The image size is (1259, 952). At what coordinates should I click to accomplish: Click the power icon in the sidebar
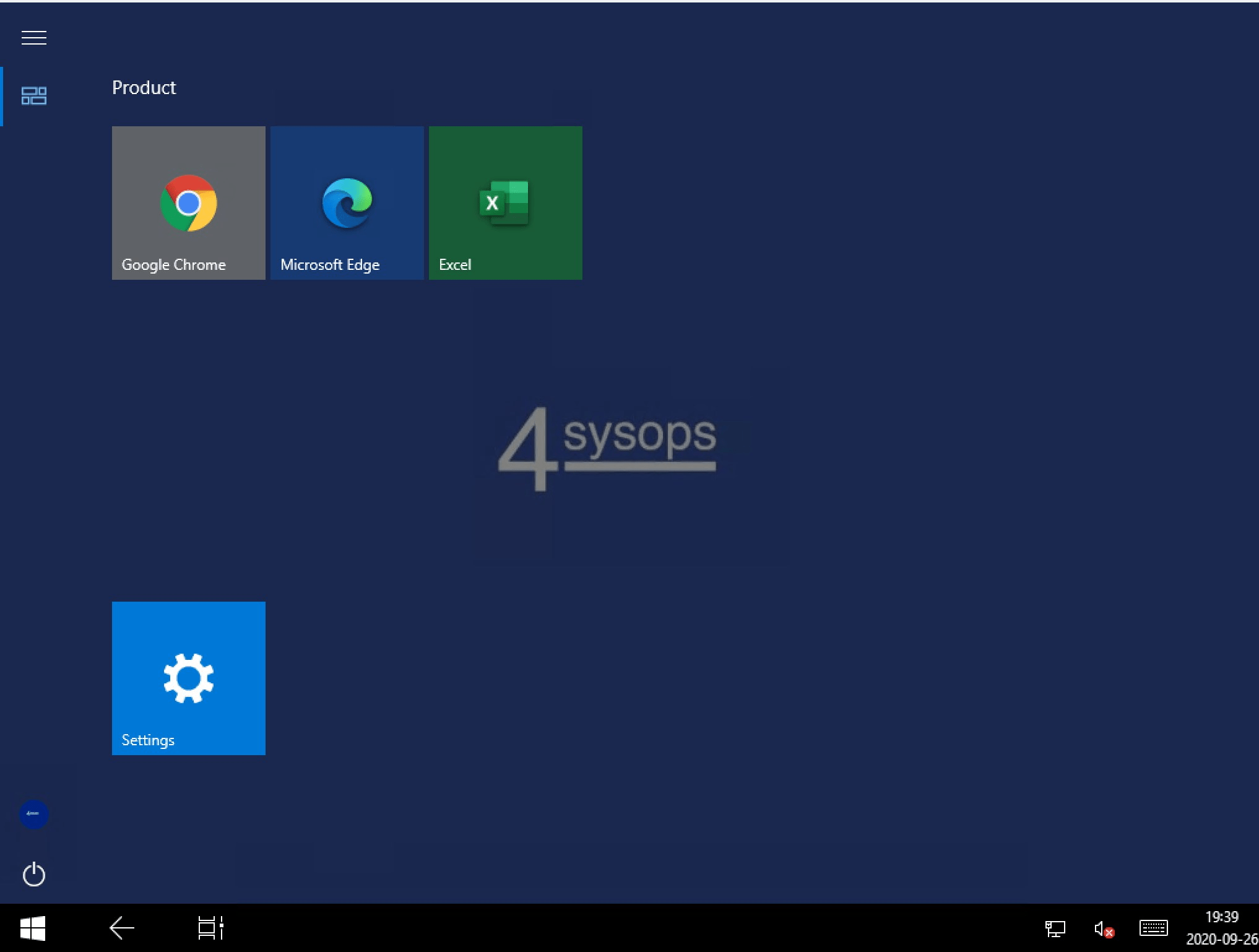(34, 875)
